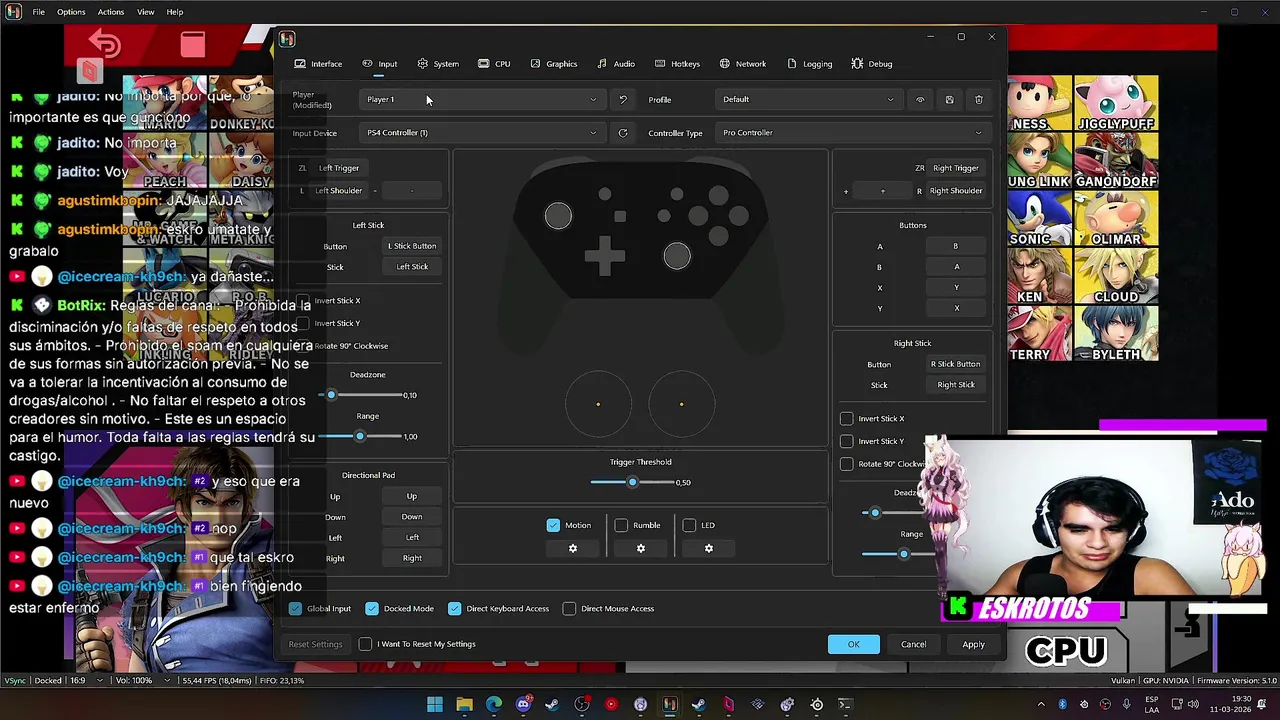
Task: Open Motion settings gear
Action: click(573, 548)
